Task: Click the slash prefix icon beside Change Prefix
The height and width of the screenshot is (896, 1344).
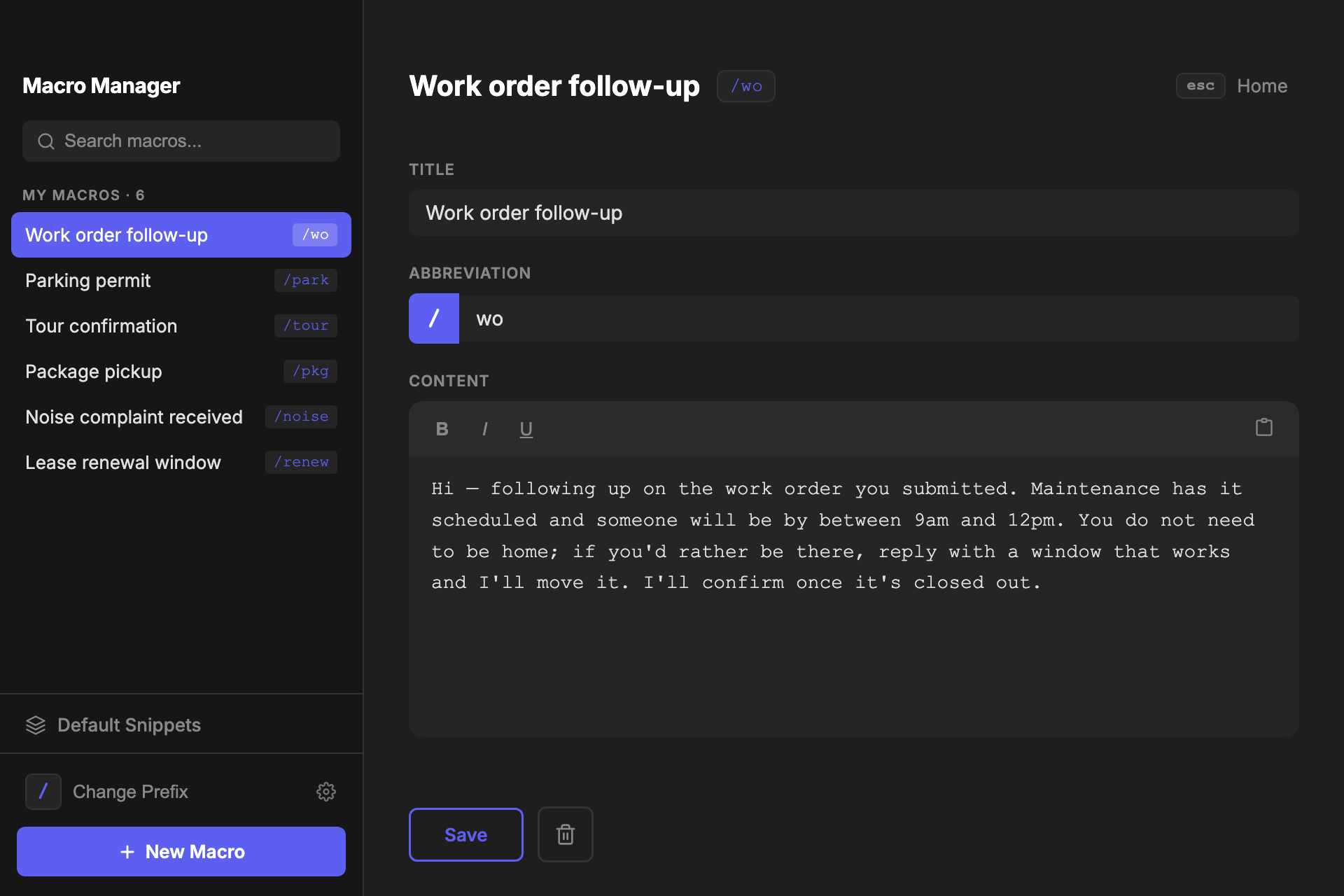Action: coord(43,792)
